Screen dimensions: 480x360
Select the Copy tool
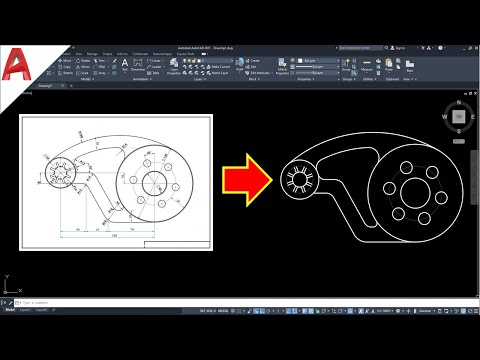tap(64, 67)
